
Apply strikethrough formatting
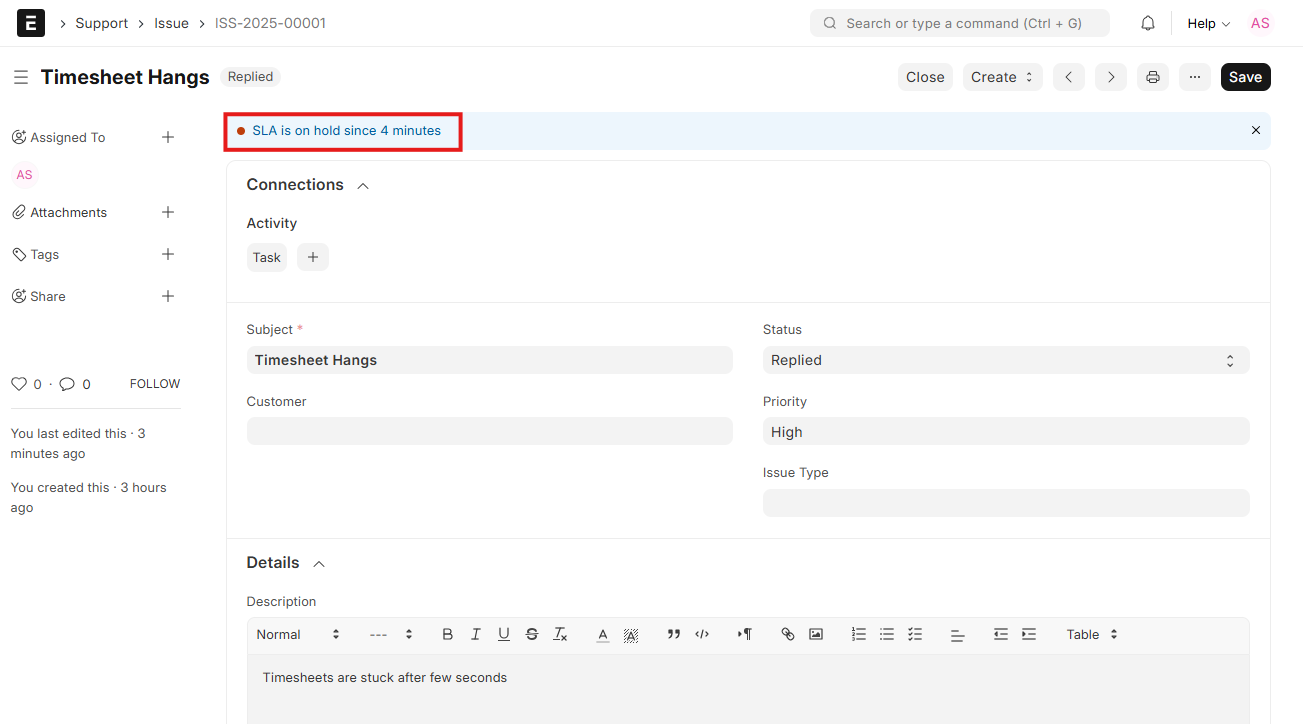tap(532, 634)
